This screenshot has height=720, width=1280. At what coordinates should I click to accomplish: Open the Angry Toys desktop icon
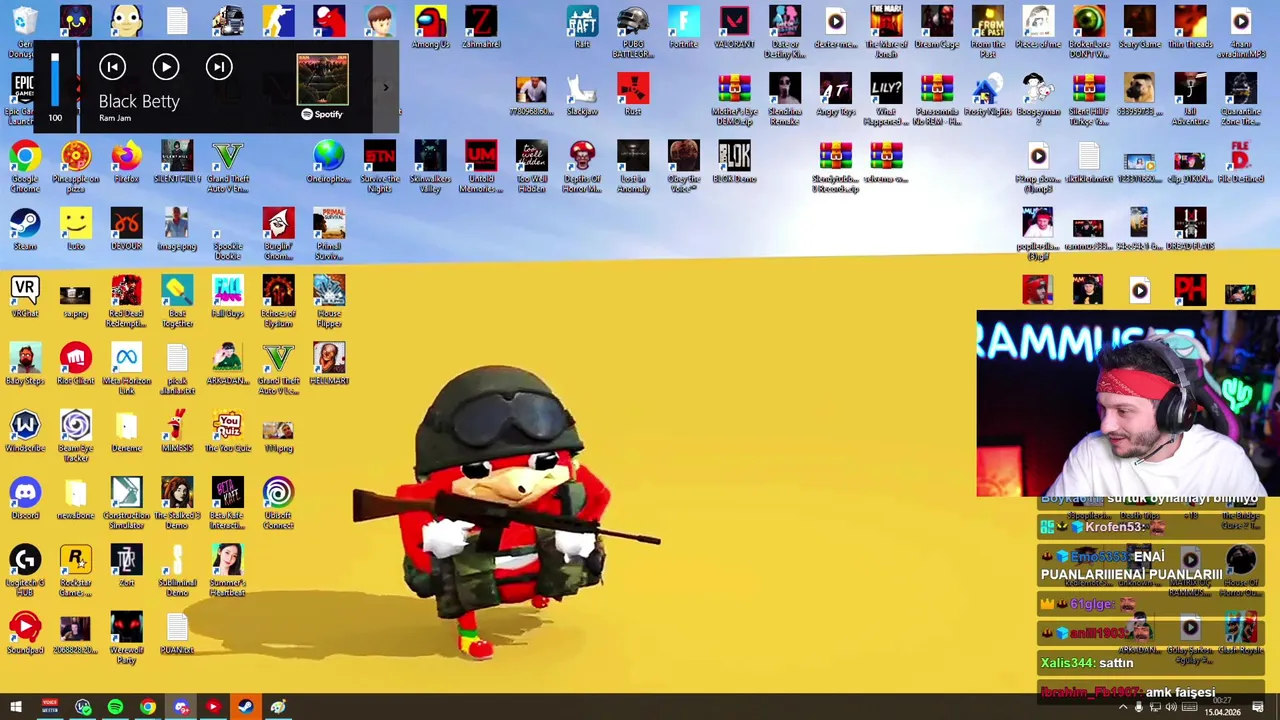tap(836, 94)
